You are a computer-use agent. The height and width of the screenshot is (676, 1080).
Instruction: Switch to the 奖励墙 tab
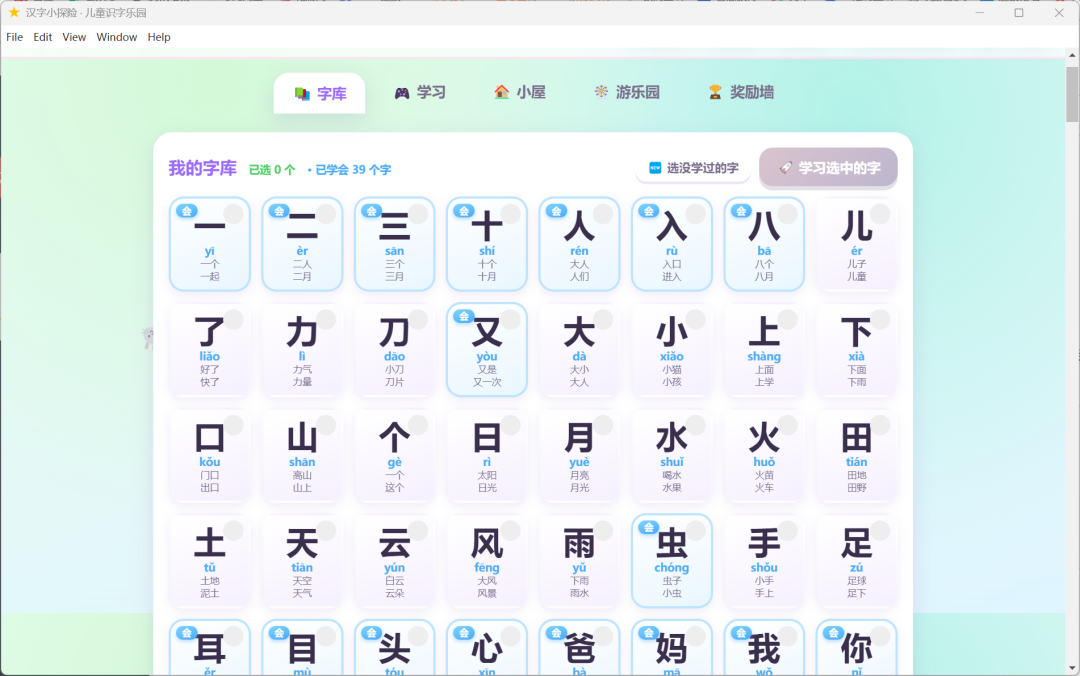pyautogui.click(x=741, y=92)
